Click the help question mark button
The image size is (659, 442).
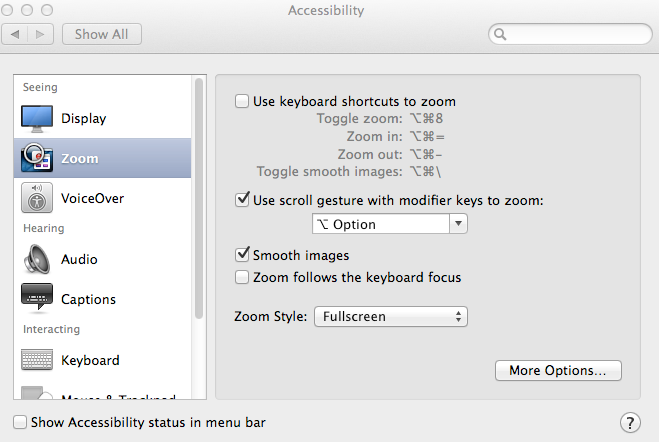[x=630, y=423]
